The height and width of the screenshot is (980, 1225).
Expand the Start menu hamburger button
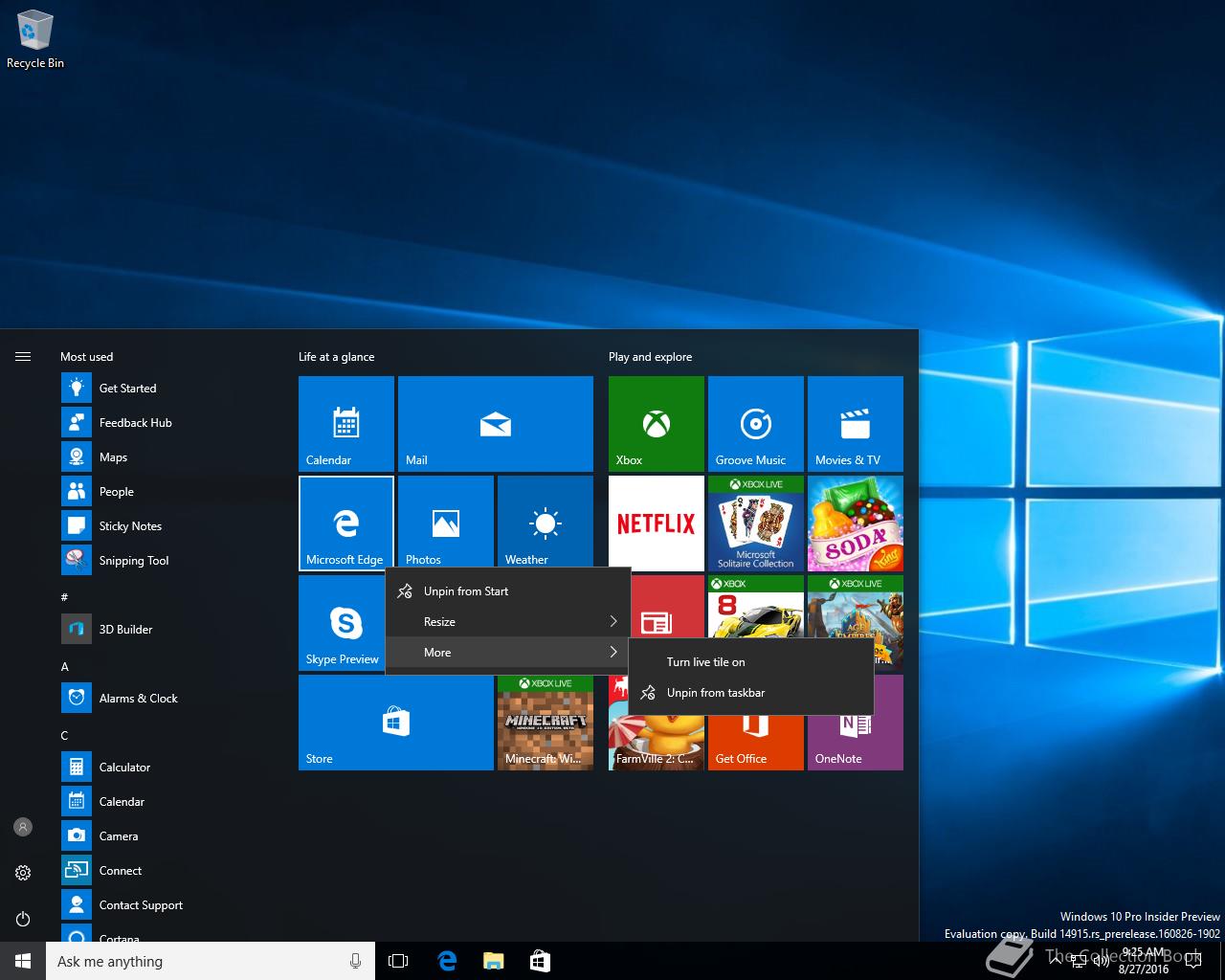(x=23, y=357)
